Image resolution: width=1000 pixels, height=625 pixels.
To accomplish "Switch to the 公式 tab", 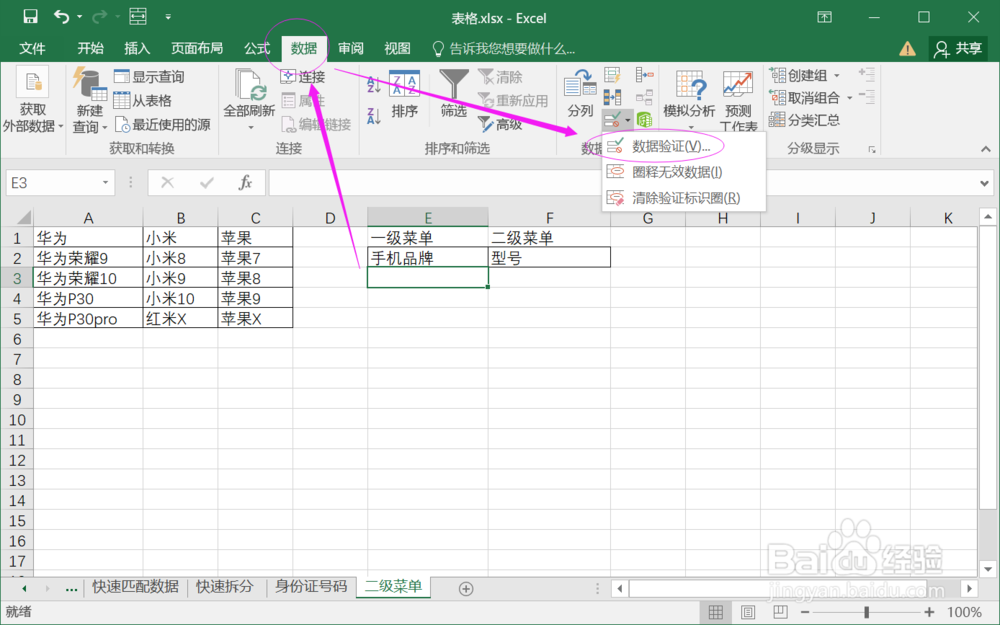I will [257, 48].
